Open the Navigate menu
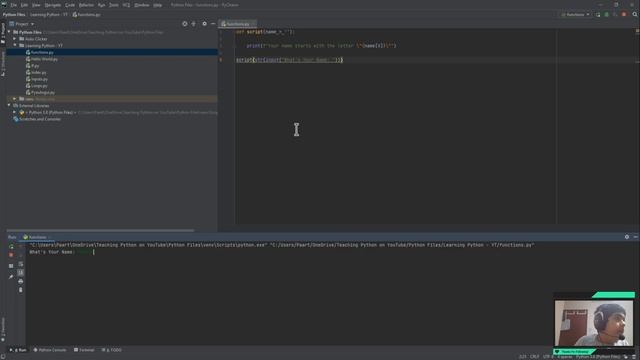 [x=53, y=5]
